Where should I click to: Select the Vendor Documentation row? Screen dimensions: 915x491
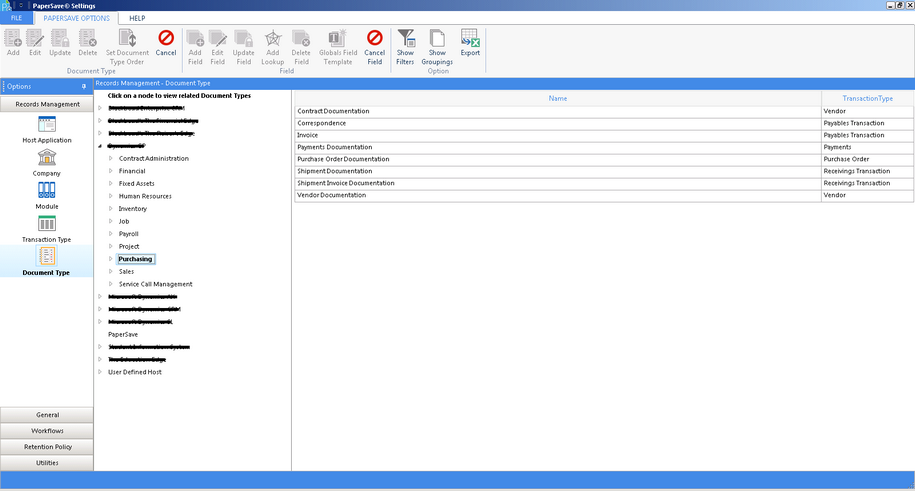[604, 195]
